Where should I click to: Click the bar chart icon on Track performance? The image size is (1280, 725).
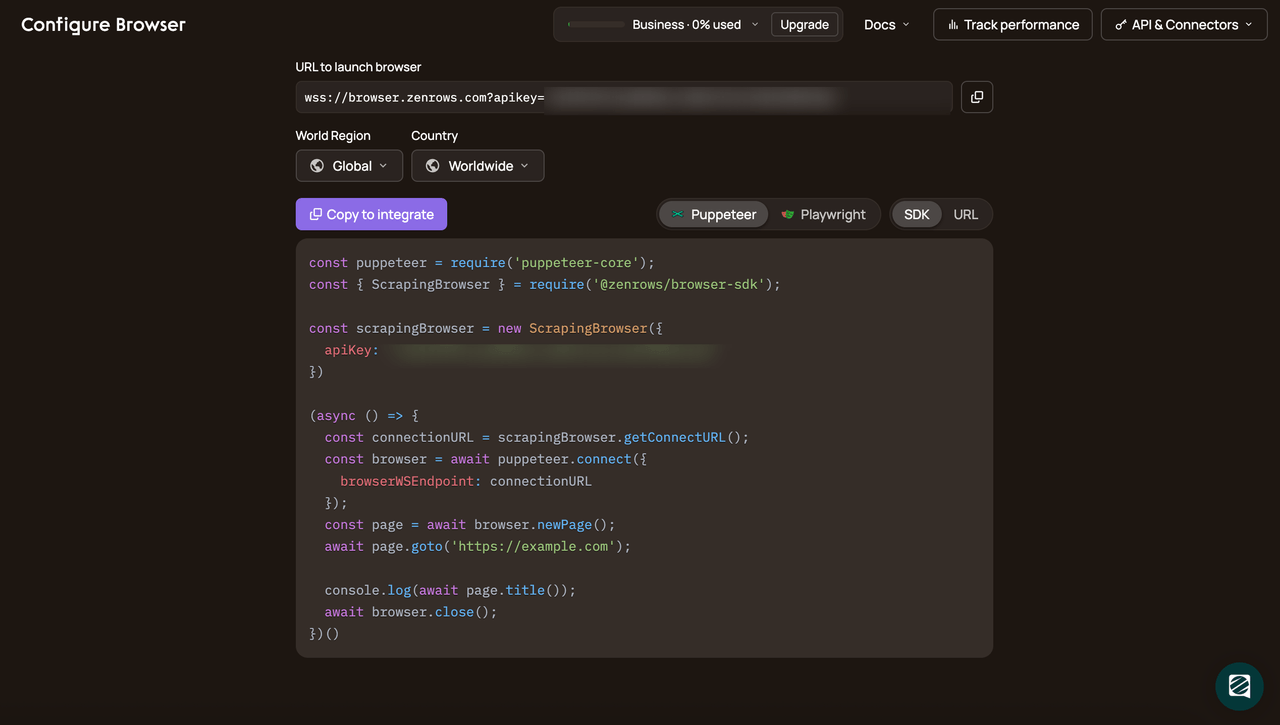coord(953,25)
